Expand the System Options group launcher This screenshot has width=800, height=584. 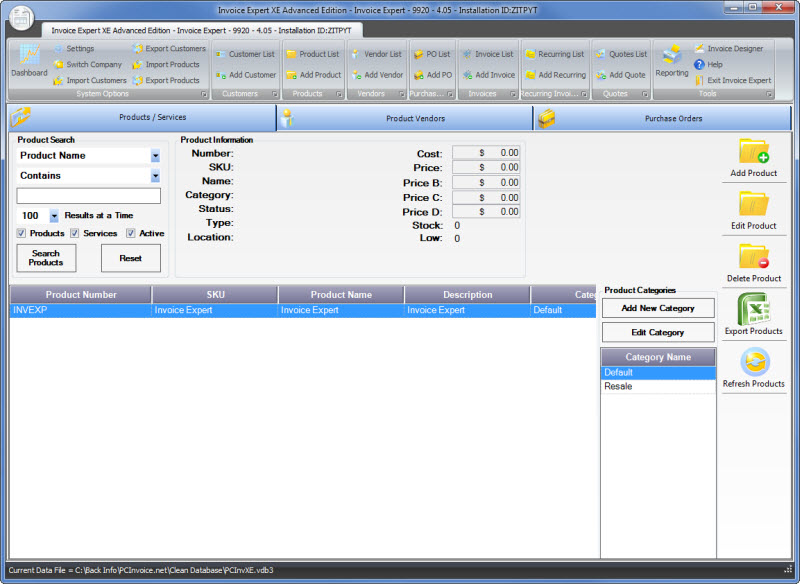point(204,94)
